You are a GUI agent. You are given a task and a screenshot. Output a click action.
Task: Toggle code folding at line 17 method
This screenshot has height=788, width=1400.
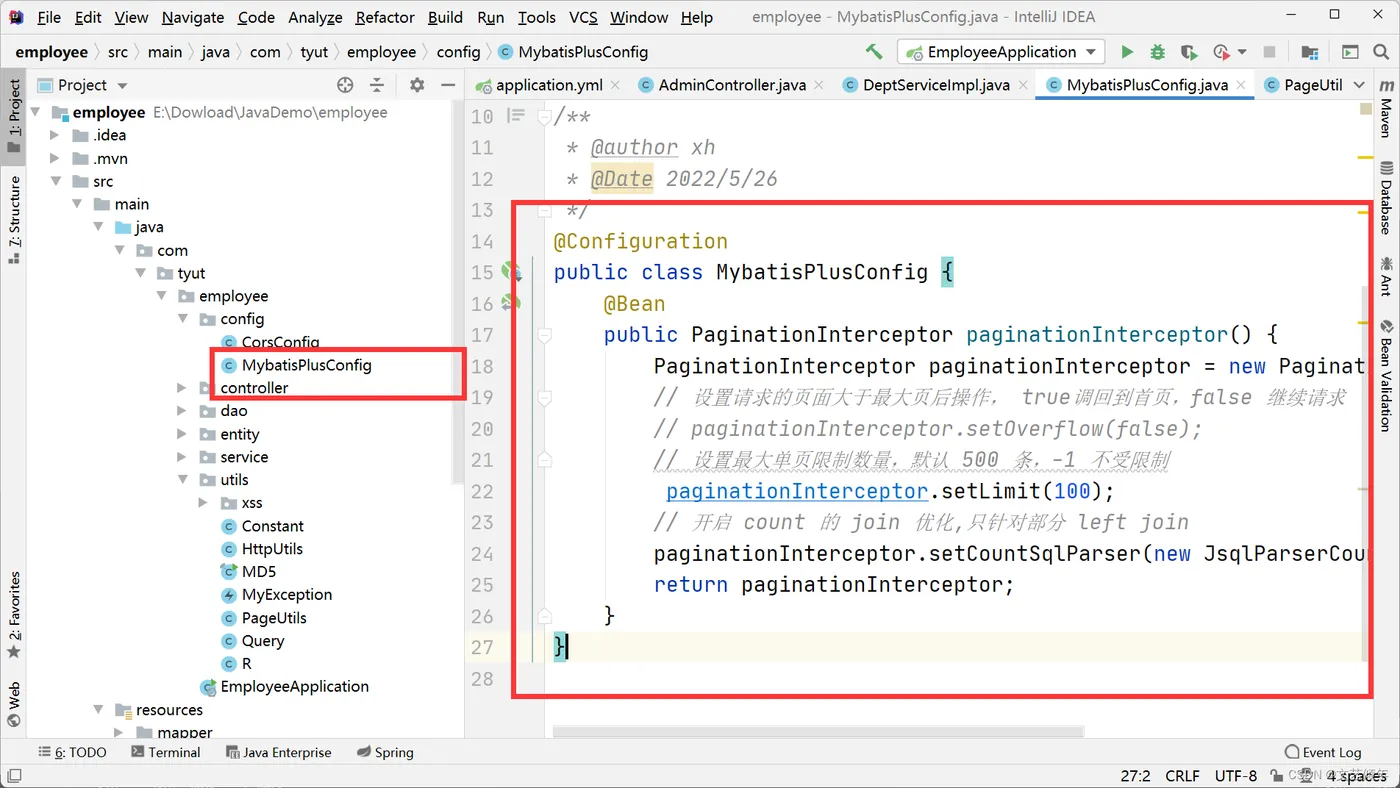coord(545,335)
